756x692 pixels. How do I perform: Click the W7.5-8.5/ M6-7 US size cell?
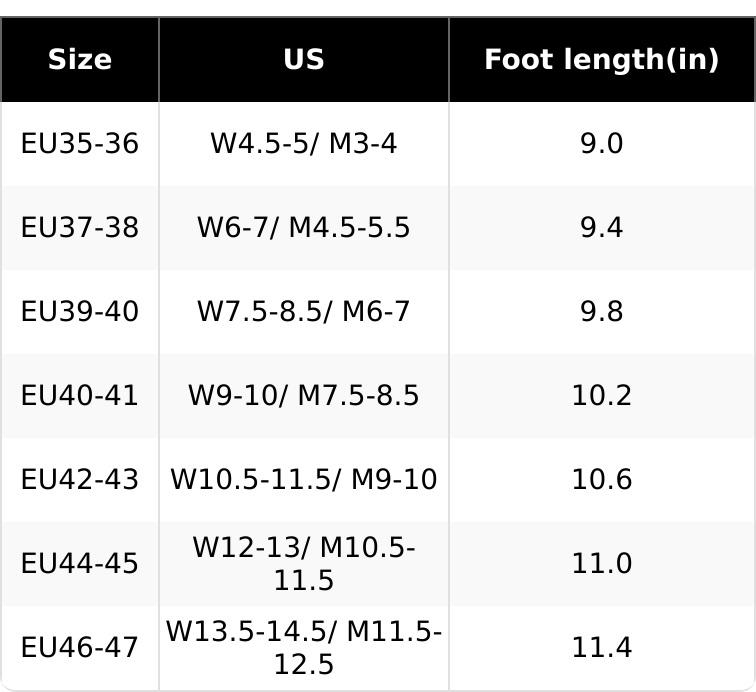(303, 312)
